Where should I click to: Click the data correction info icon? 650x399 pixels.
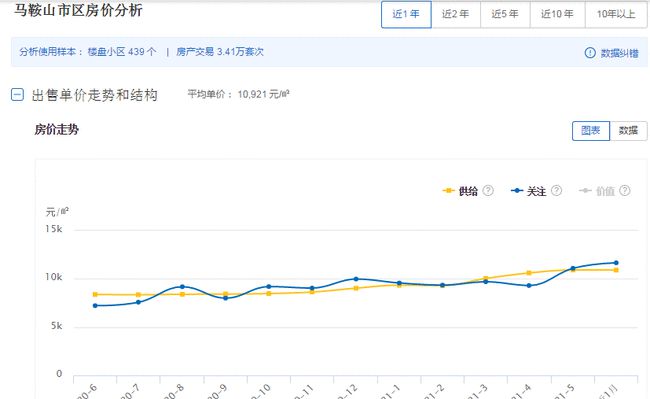590,53
